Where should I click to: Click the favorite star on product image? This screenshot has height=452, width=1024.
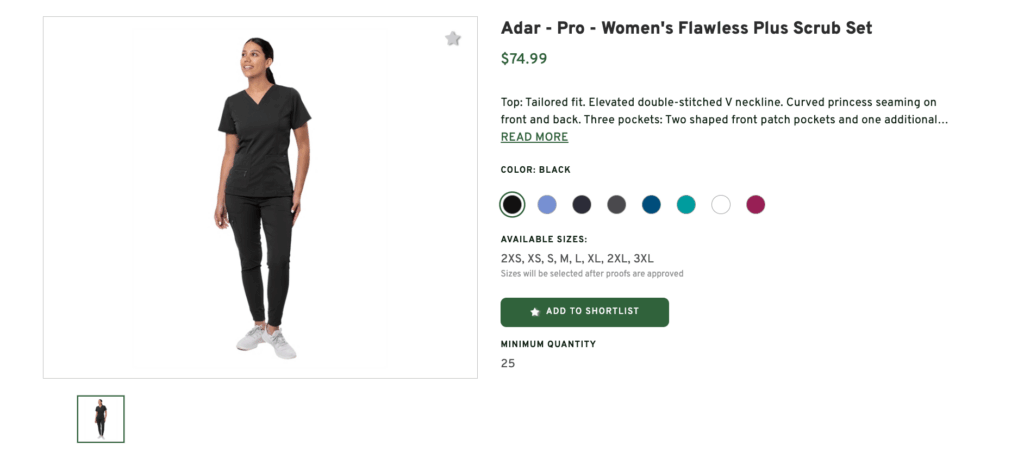(x=453, y=39)
